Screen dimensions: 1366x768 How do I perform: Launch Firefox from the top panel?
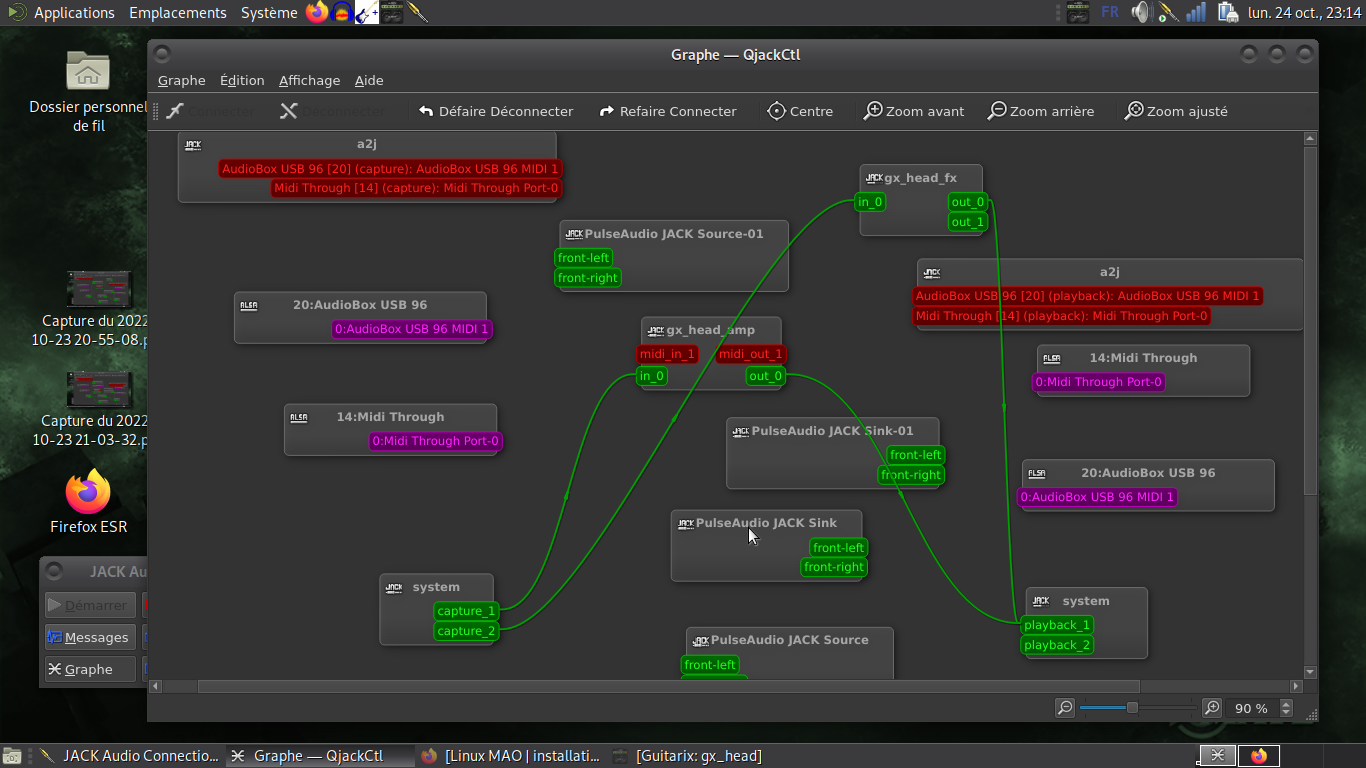pyautogui.click(x=317, y=13)
